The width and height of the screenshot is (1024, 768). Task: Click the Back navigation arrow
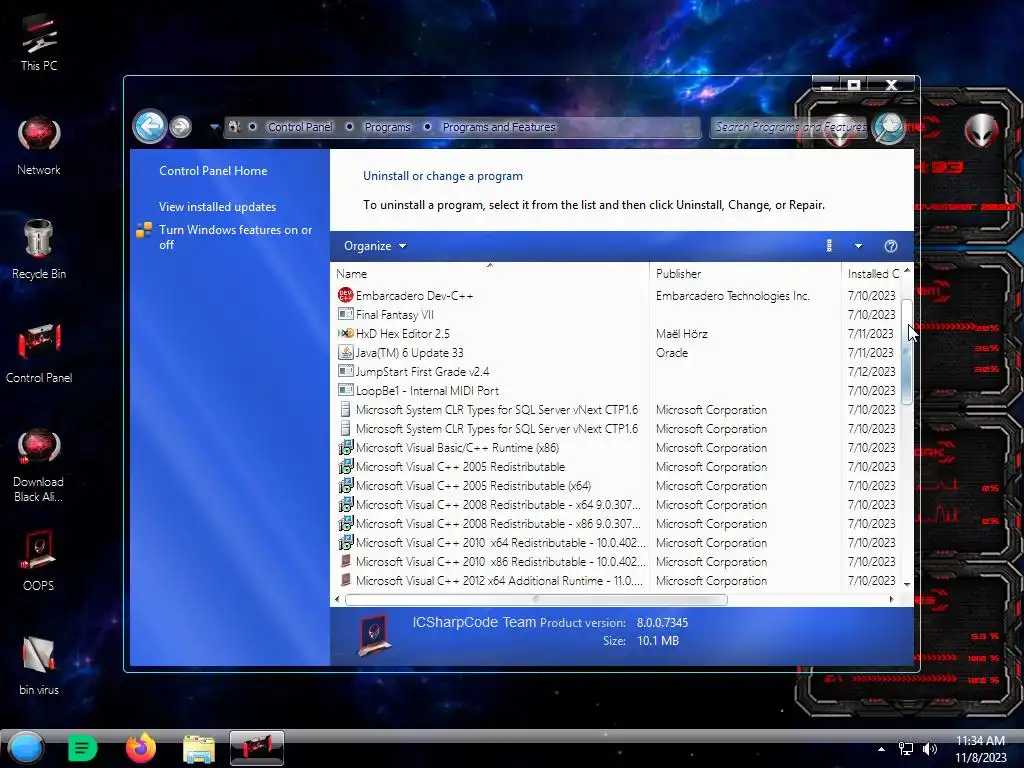pyautogui.click(x=150, y=126)
